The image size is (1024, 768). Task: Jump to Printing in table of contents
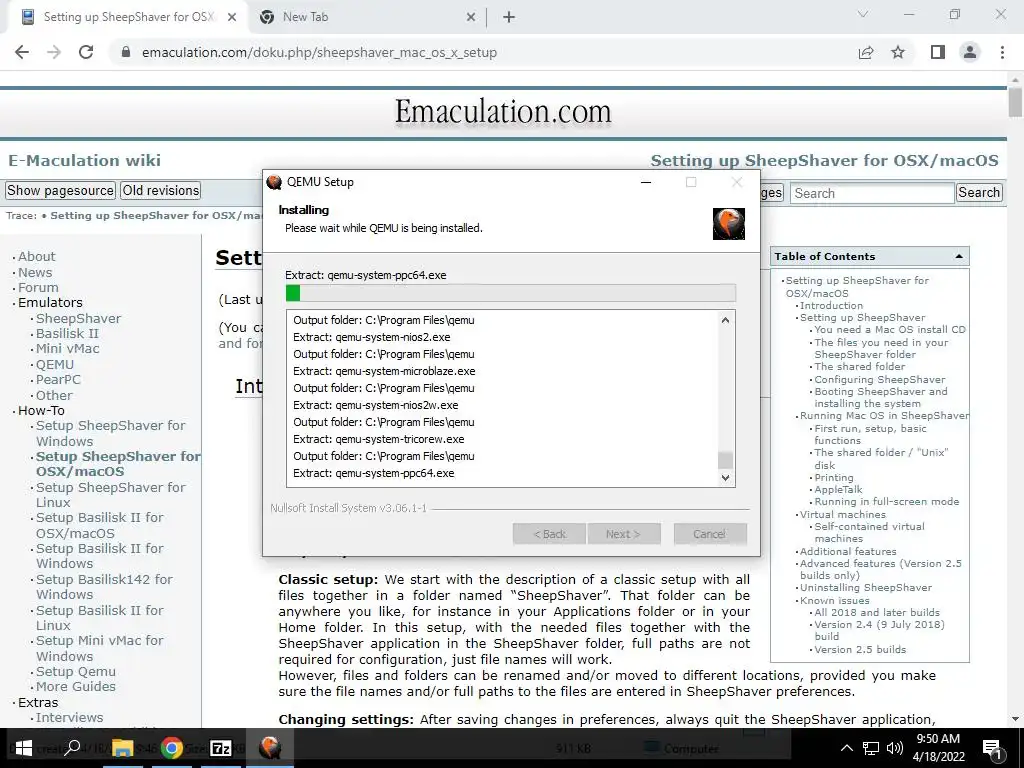[833, 477]
